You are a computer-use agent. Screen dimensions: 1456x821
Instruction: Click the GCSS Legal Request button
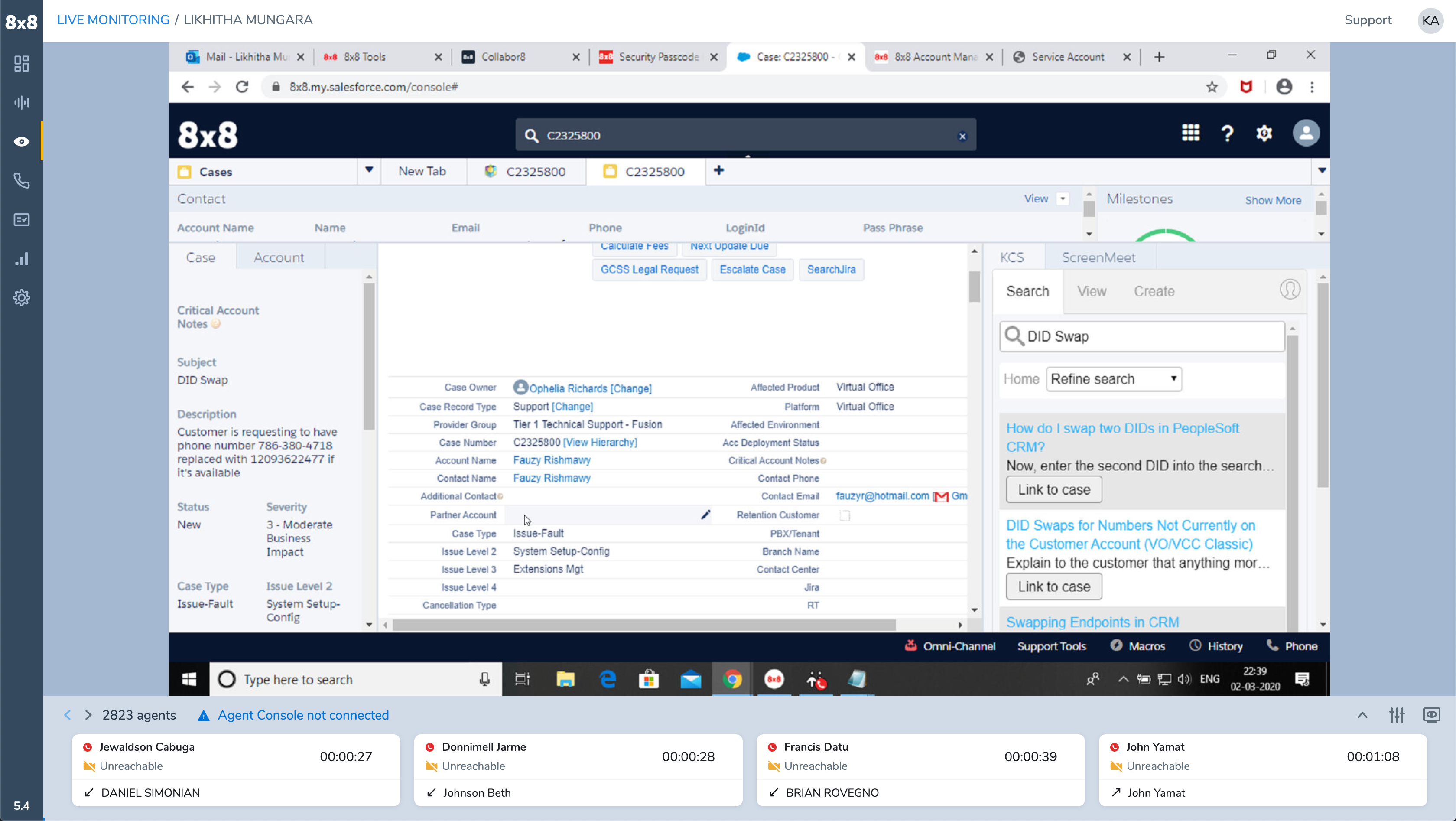650,270
